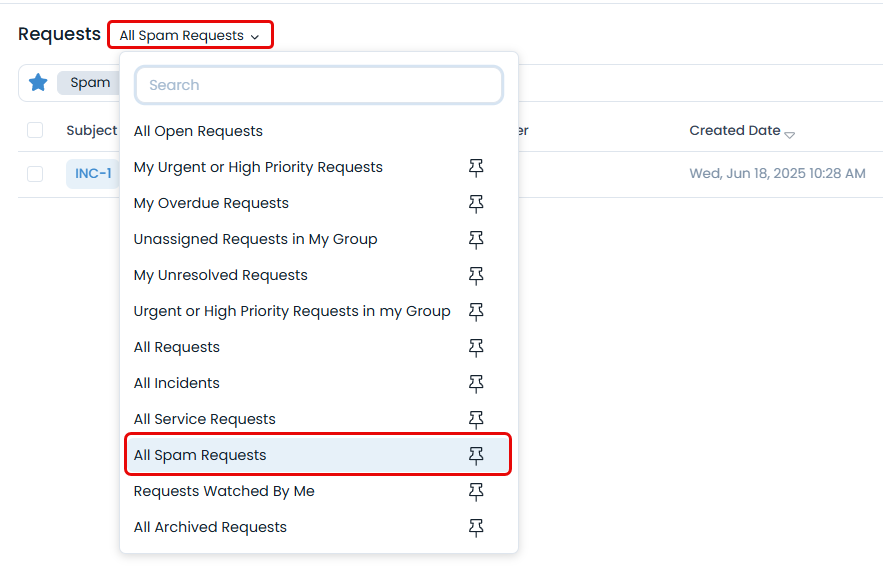
Task: Pin the All Incidents filter
Action: point(476,383)
